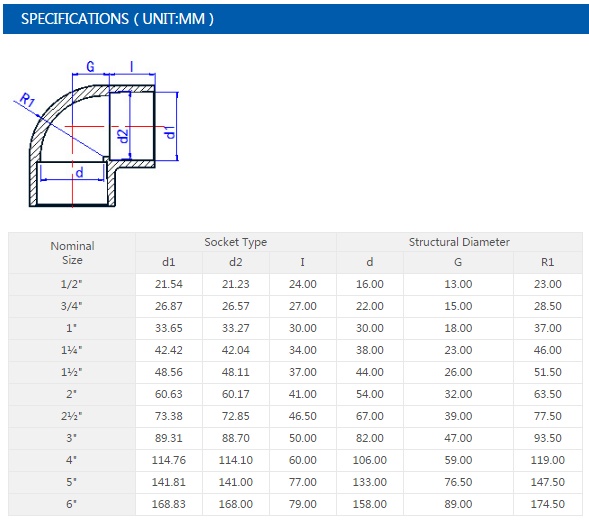Screen dimensions: 589x520
Task: Click the cell value 147.50
Action: click(x=547, y=482)
